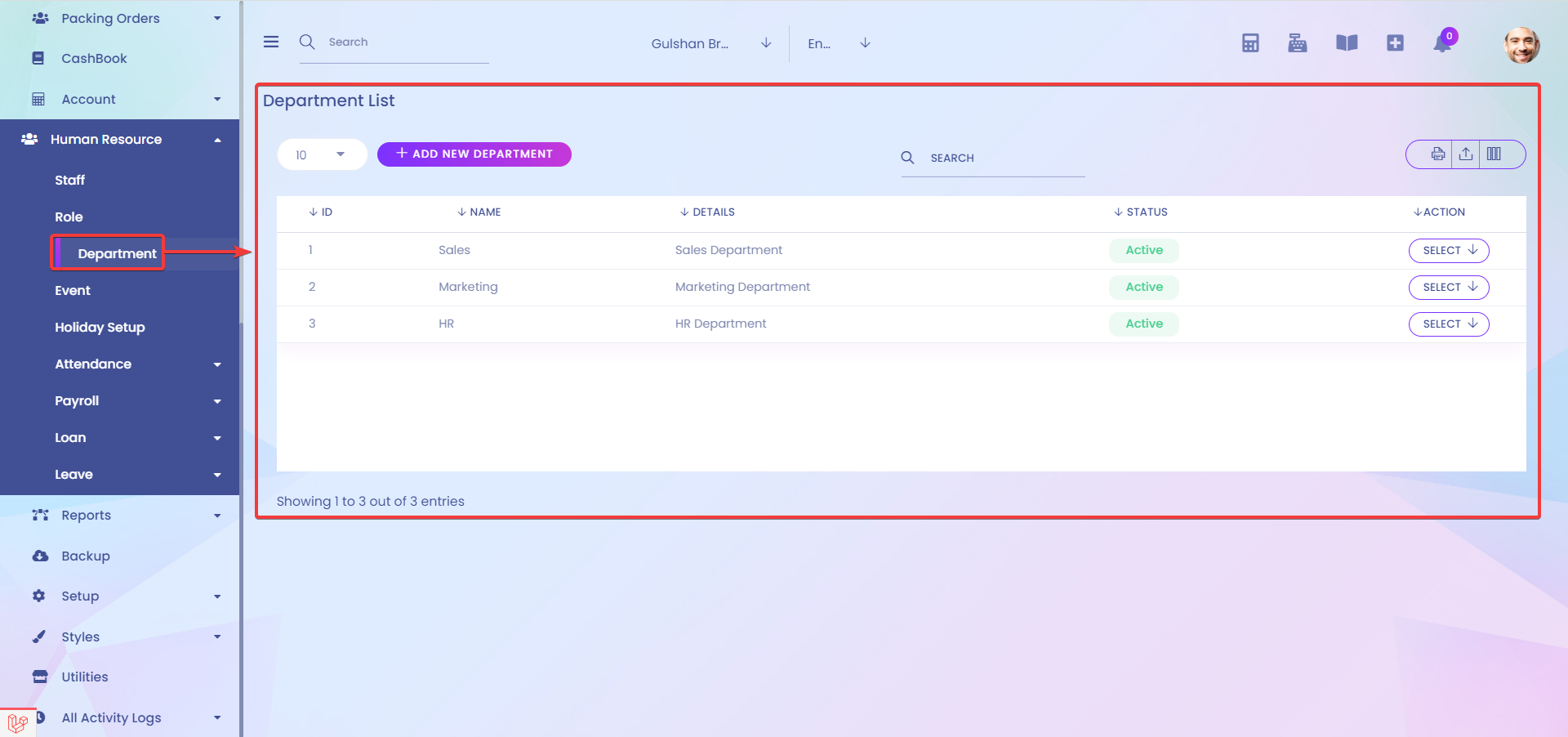1568x737 pixels.
Task: Open the notifications bell icon
Action: [x=1442, y=43]
